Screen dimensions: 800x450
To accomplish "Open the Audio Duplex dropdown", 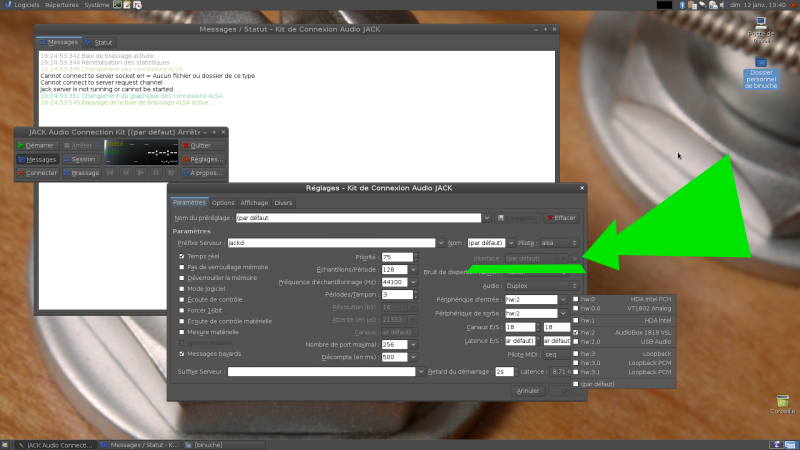I will click(x=541, y=286).
